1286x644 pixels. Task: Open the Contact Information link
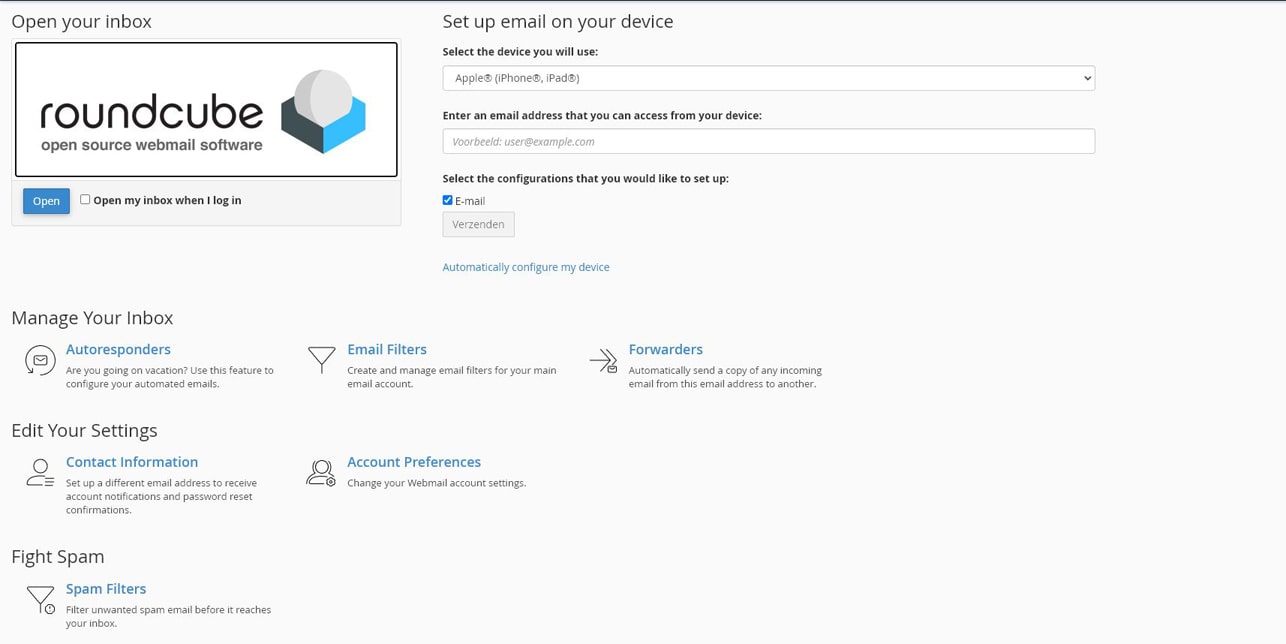[132, 462]
